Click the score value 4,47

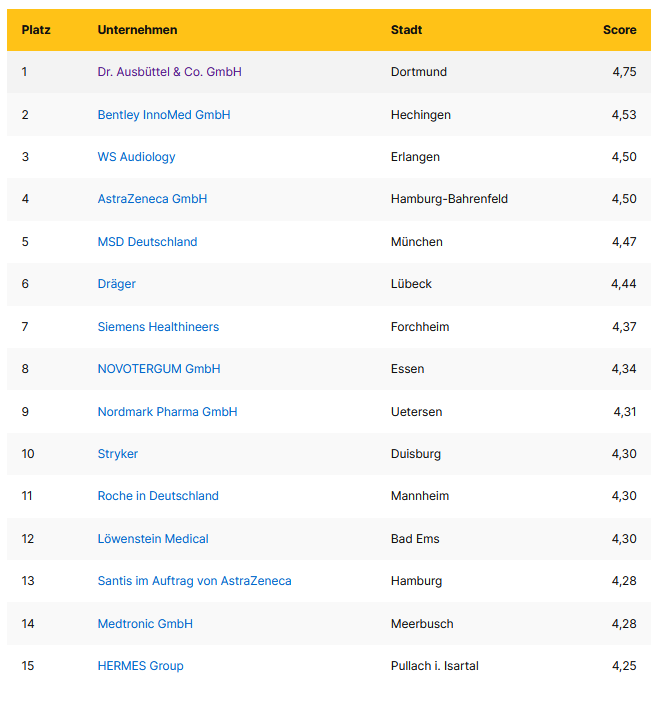pos(624,242)
